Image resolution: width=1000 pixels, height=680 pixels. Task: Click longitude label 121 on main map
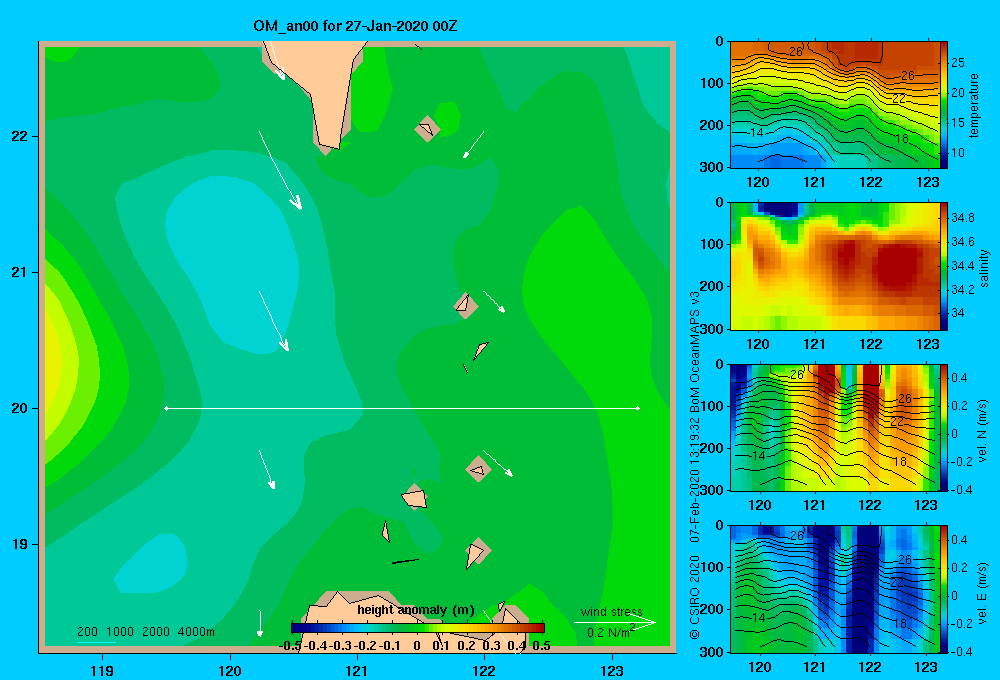tap(357, 670)
